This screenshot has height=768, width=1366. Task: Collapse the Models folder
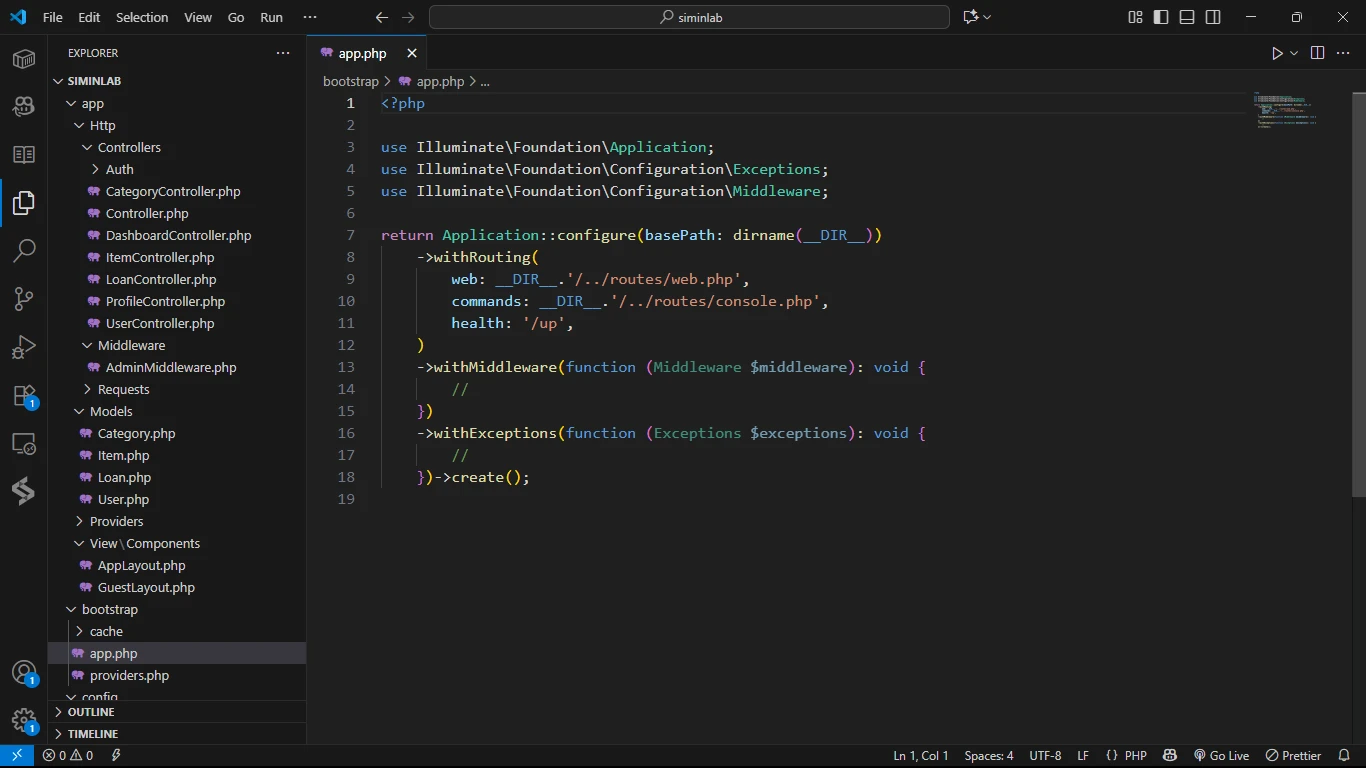click(110, 412)
